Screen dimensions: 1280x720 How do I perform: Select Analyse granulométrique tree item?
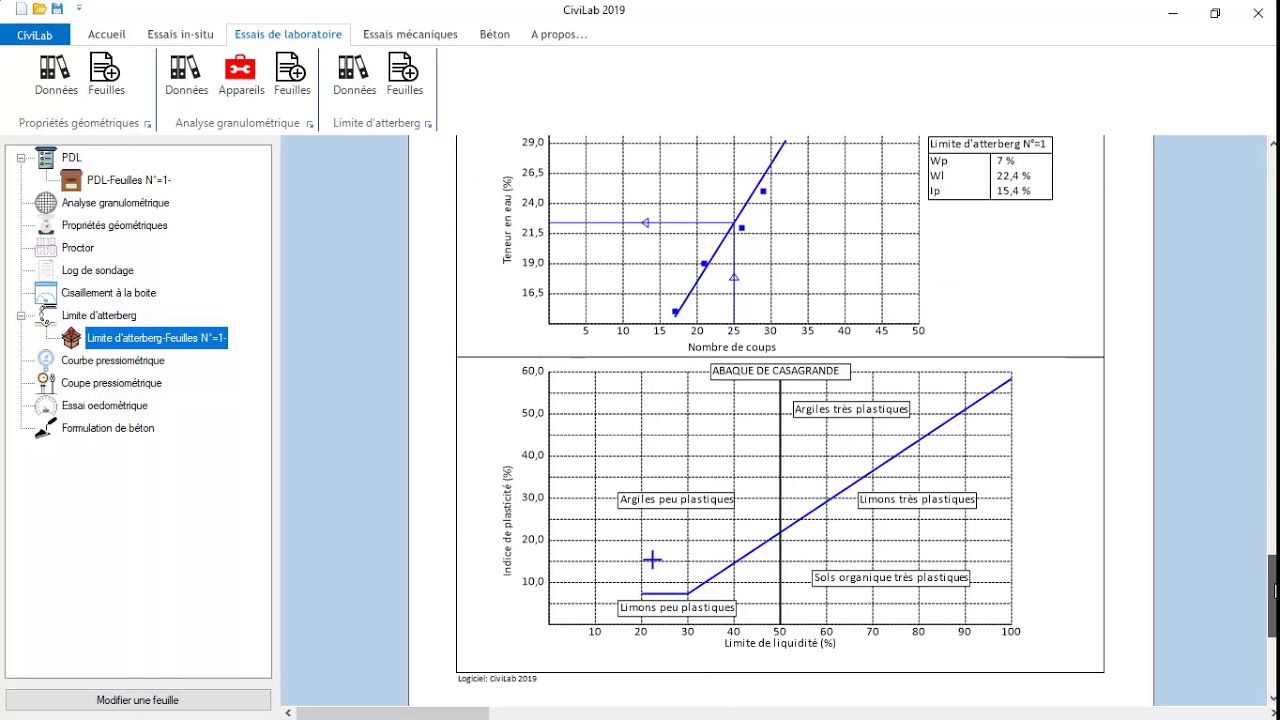[x=115, y=203]
